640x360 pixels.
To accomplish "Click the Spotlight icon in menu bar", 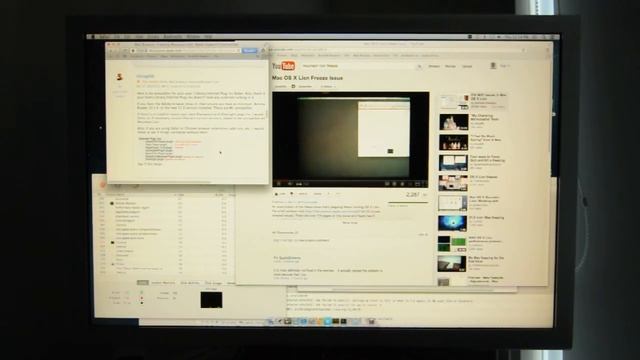I will 545,37.
